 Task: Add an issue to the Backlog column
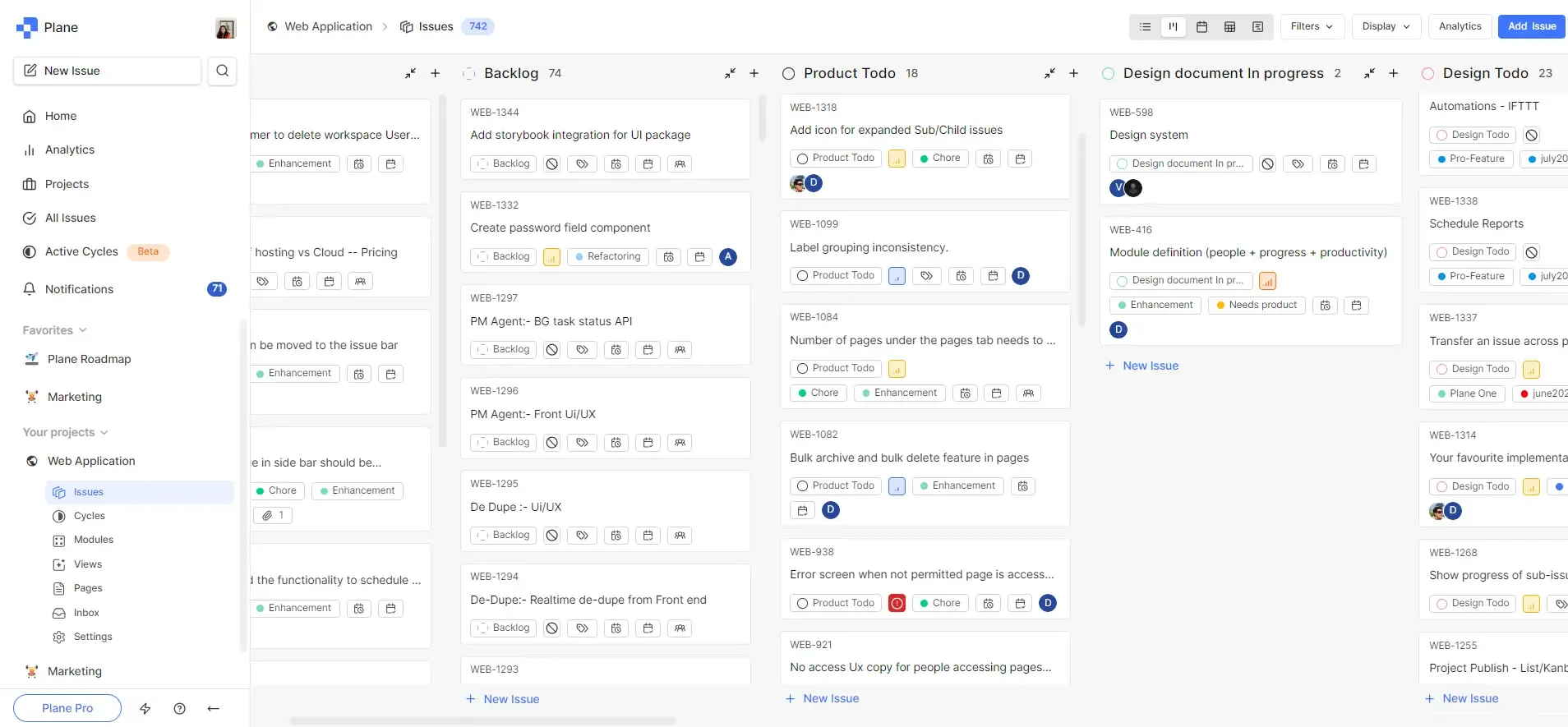tap(754, 73)
